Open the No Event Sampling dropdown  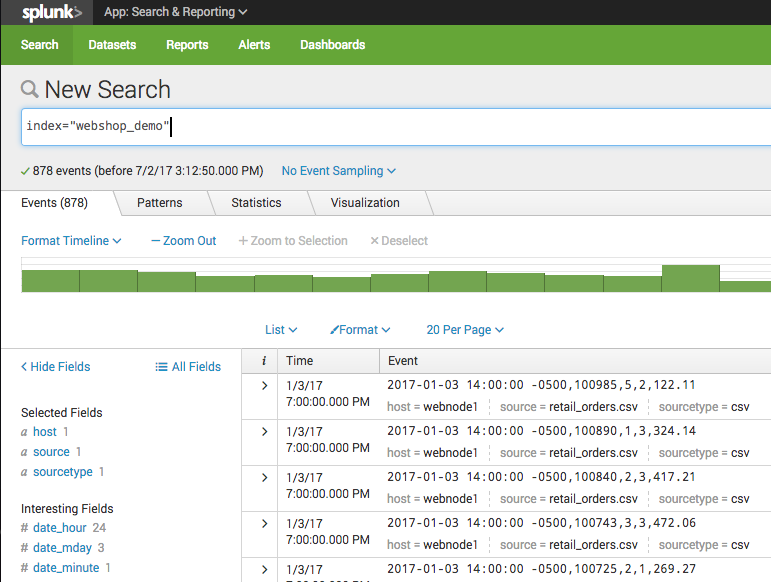[338, 171]
